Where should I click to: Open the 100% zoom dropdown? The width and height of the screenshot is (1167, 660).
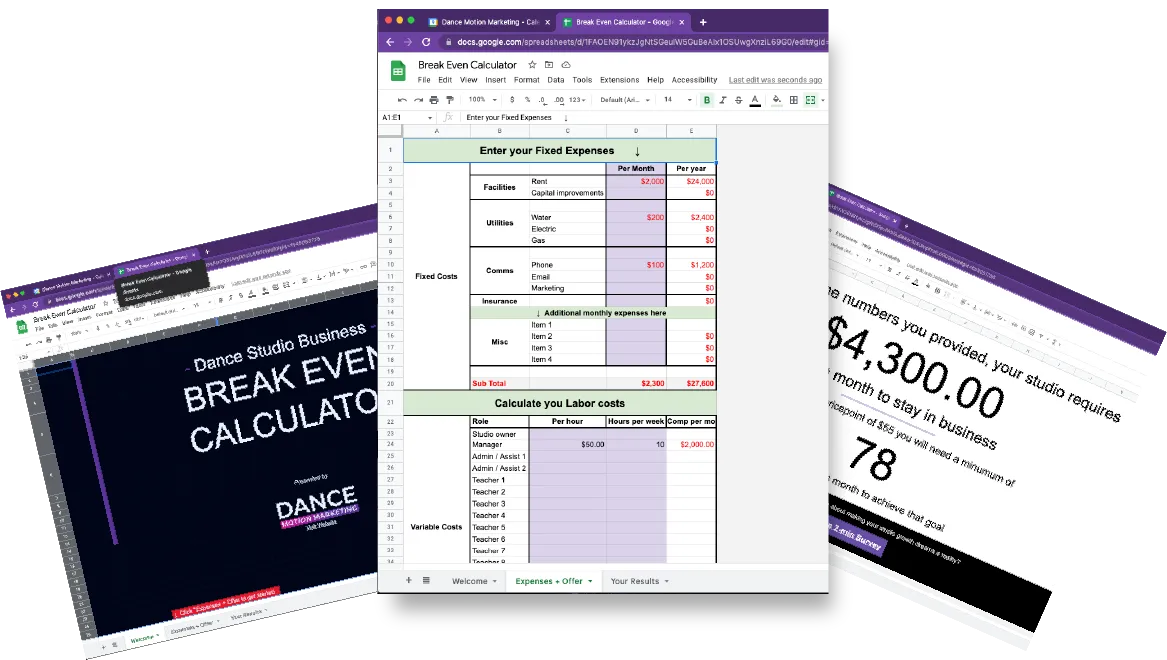point(482,100)
